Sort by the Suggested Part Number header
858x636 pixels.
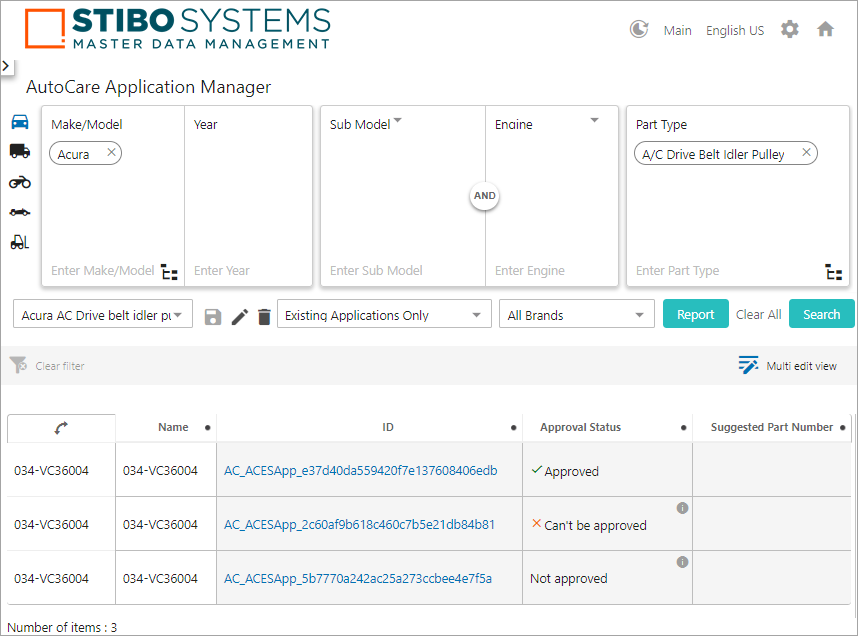[772, 427]
